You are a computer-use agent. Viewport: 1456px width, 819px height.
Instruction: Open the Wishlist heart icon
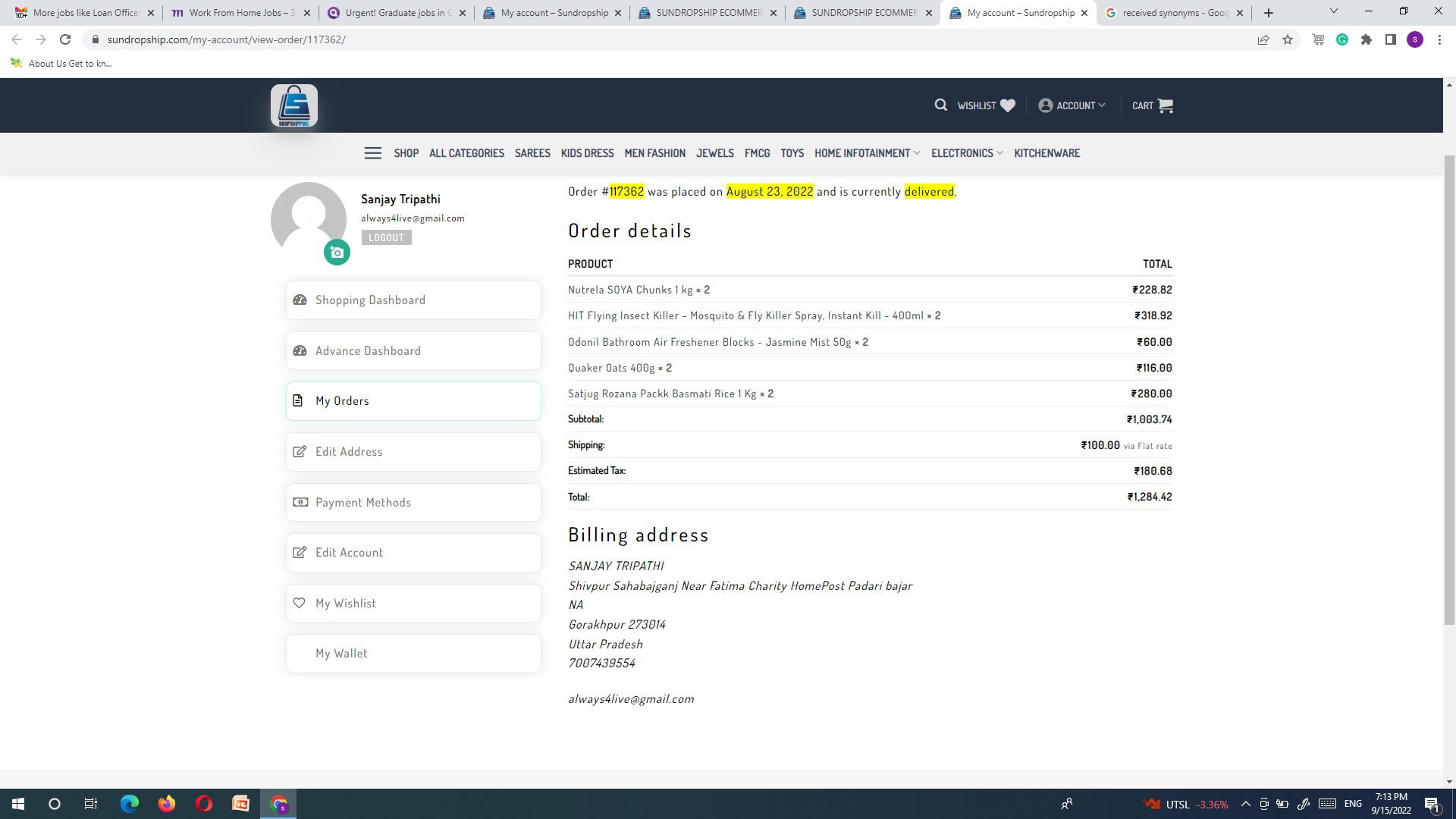(1007, 105)
